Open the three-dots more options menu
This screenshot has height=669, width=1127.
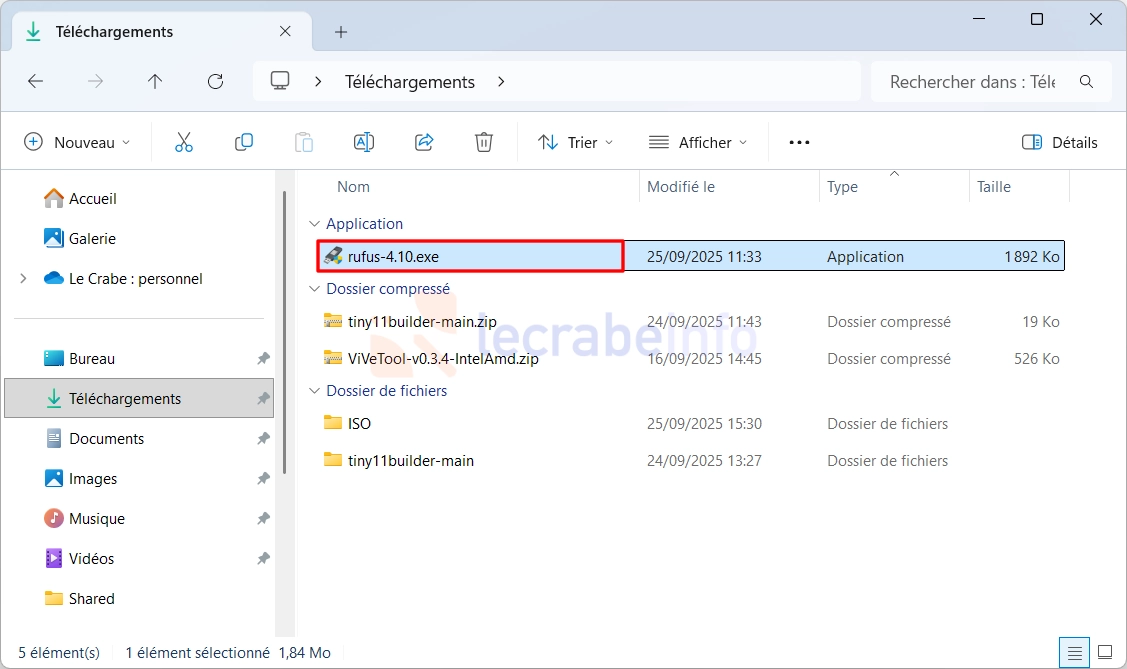pyautogui.click(x=799, y=142)
